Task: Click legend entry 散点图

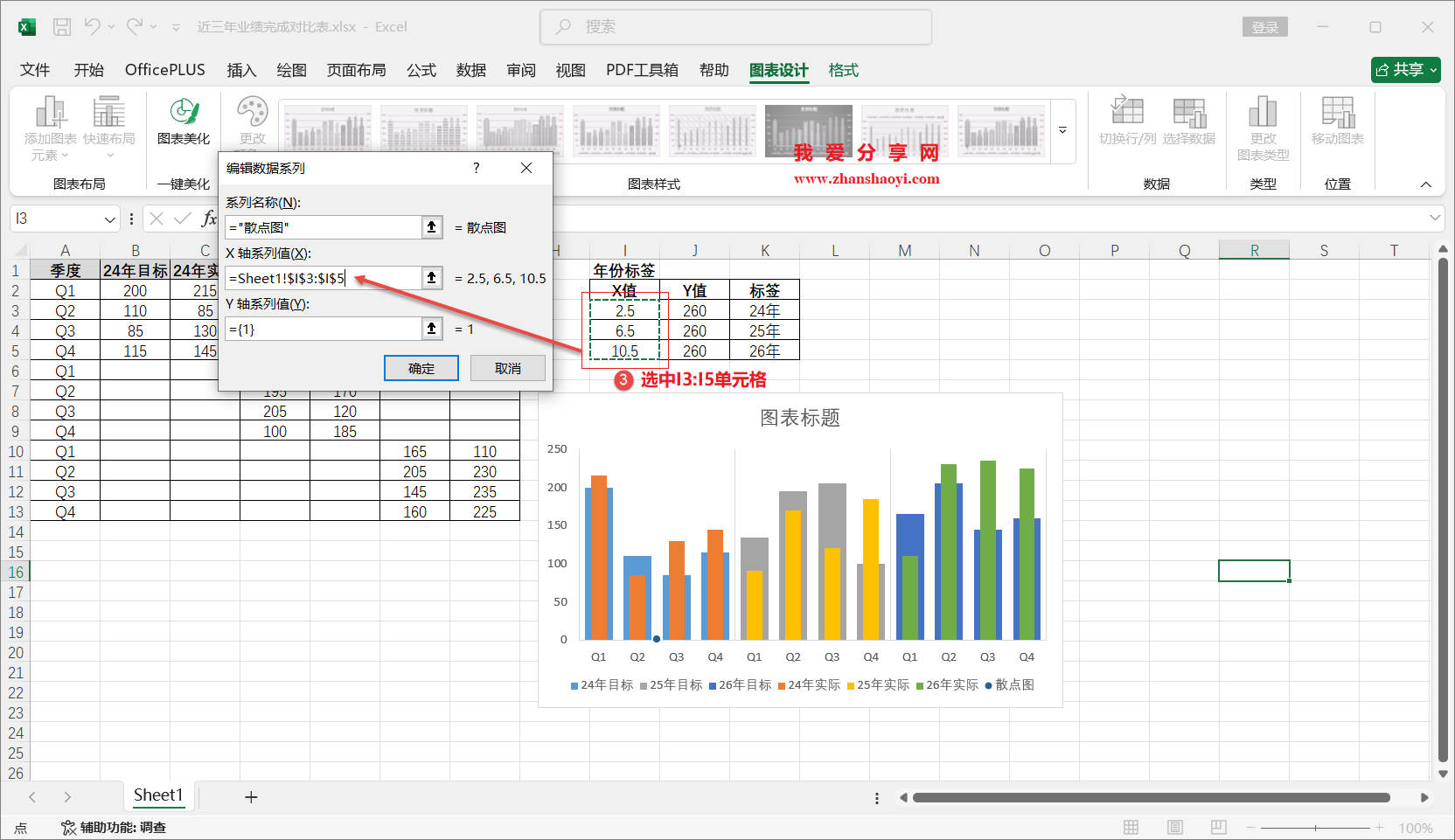Action: pos(1010,685)
